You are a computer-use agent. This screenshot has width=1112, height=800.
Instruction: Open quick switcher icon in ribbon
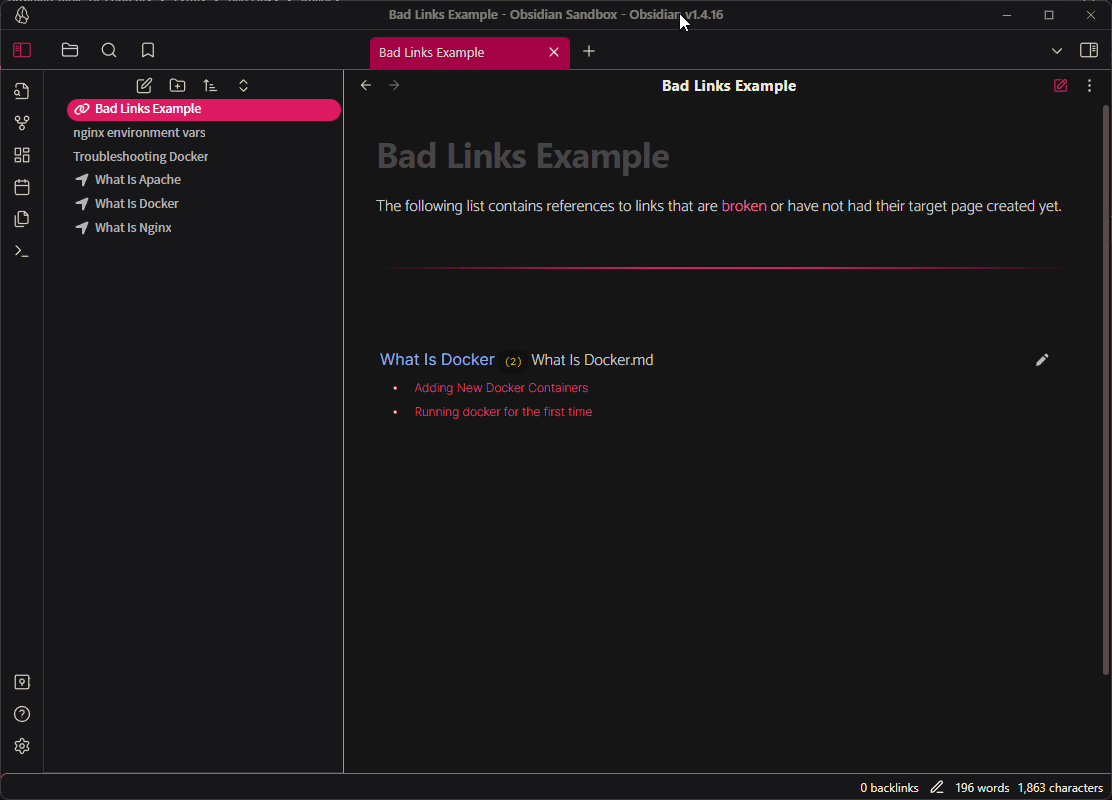(x=22, y=91)
